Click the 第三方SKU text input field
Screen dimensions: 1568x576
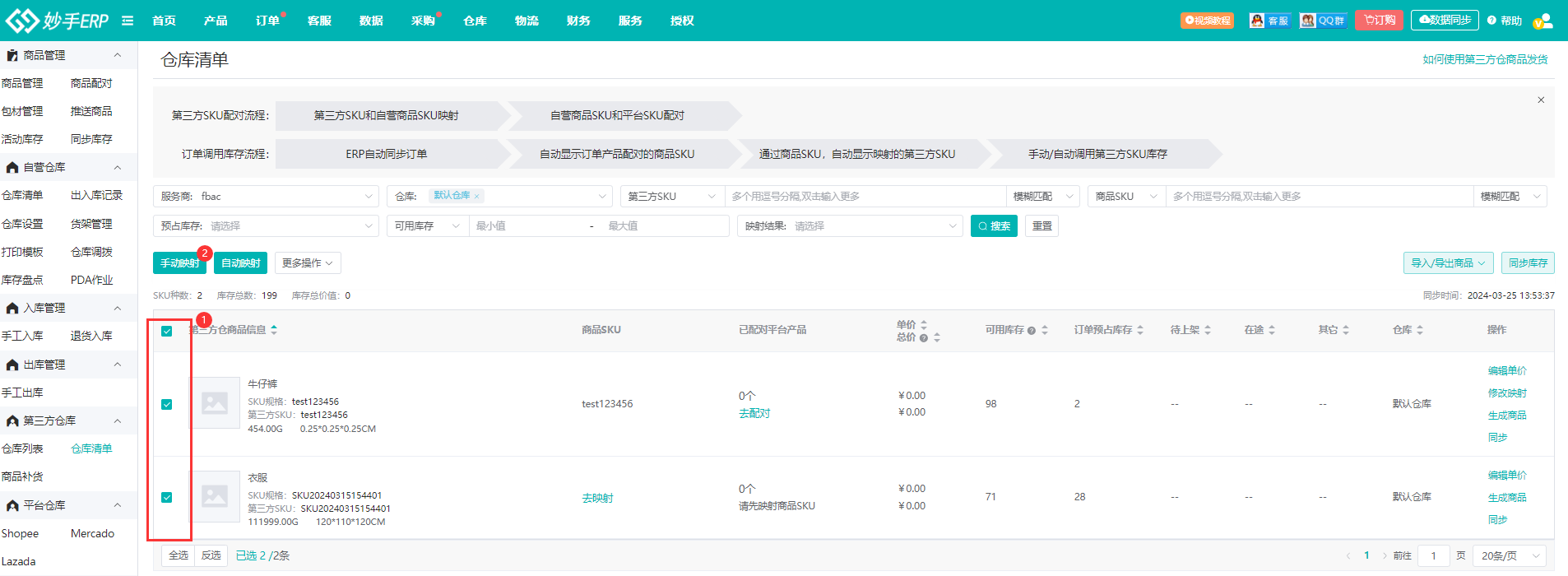pyautogui.click(x=864, y=197)
